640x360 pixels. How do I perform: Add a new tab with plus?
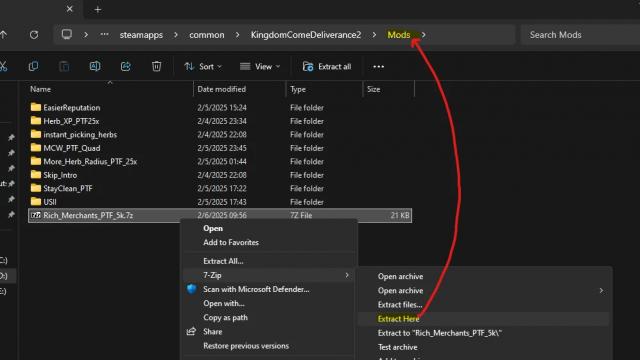(x=98, y=9)
